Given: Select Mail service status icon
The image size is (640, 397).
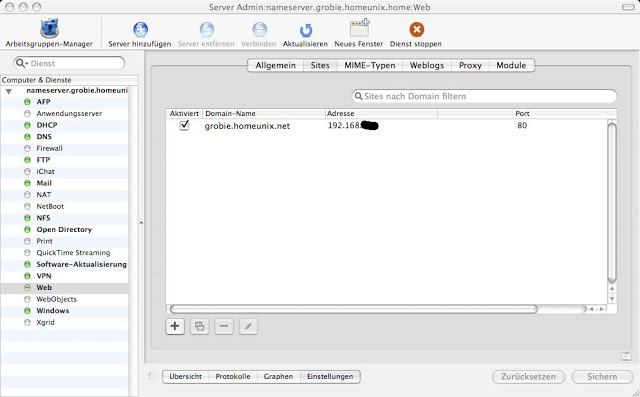Looking at the screenshot, I should tap(27, 183).
